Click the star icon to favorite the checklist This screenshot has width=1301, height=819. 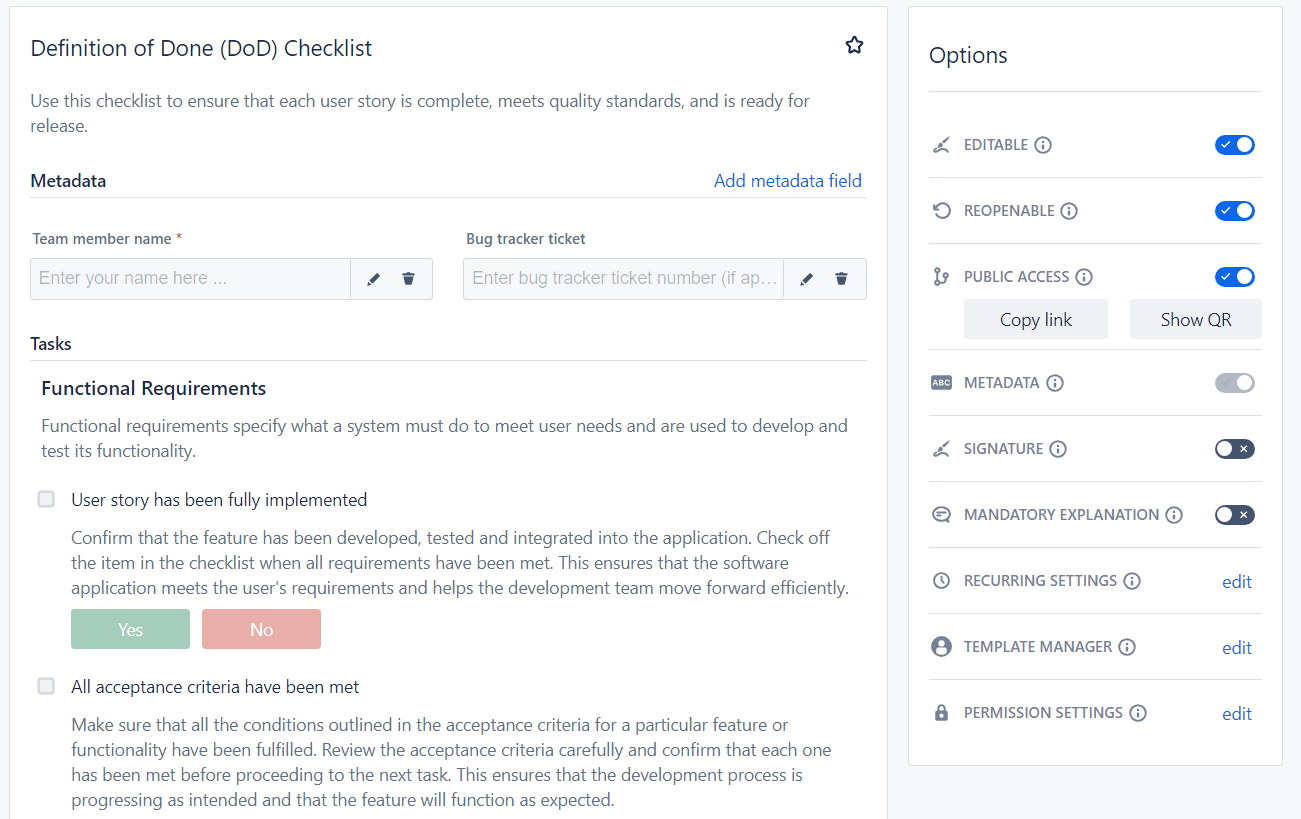pos(854,44)
